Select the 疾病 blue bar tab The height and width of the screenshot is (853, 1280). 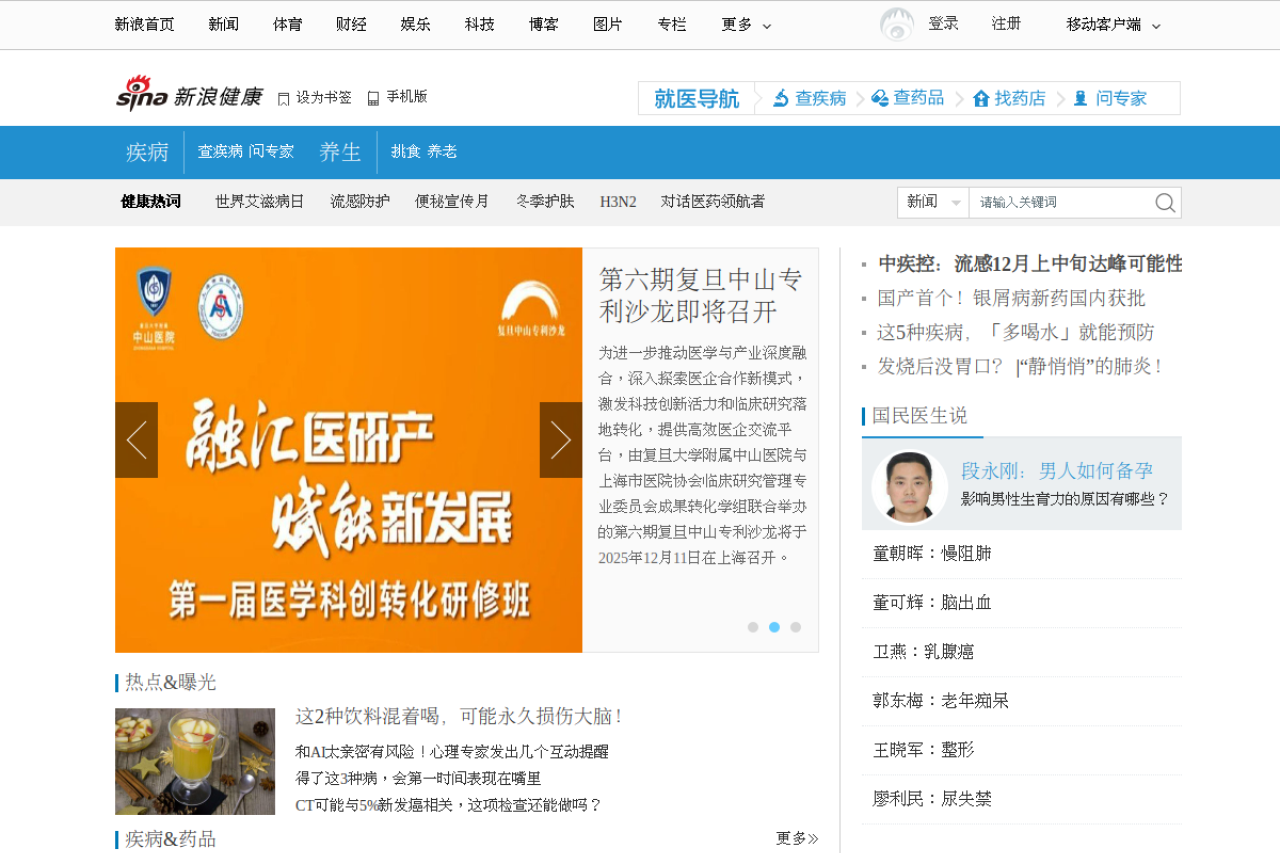(x=148, y=152)
